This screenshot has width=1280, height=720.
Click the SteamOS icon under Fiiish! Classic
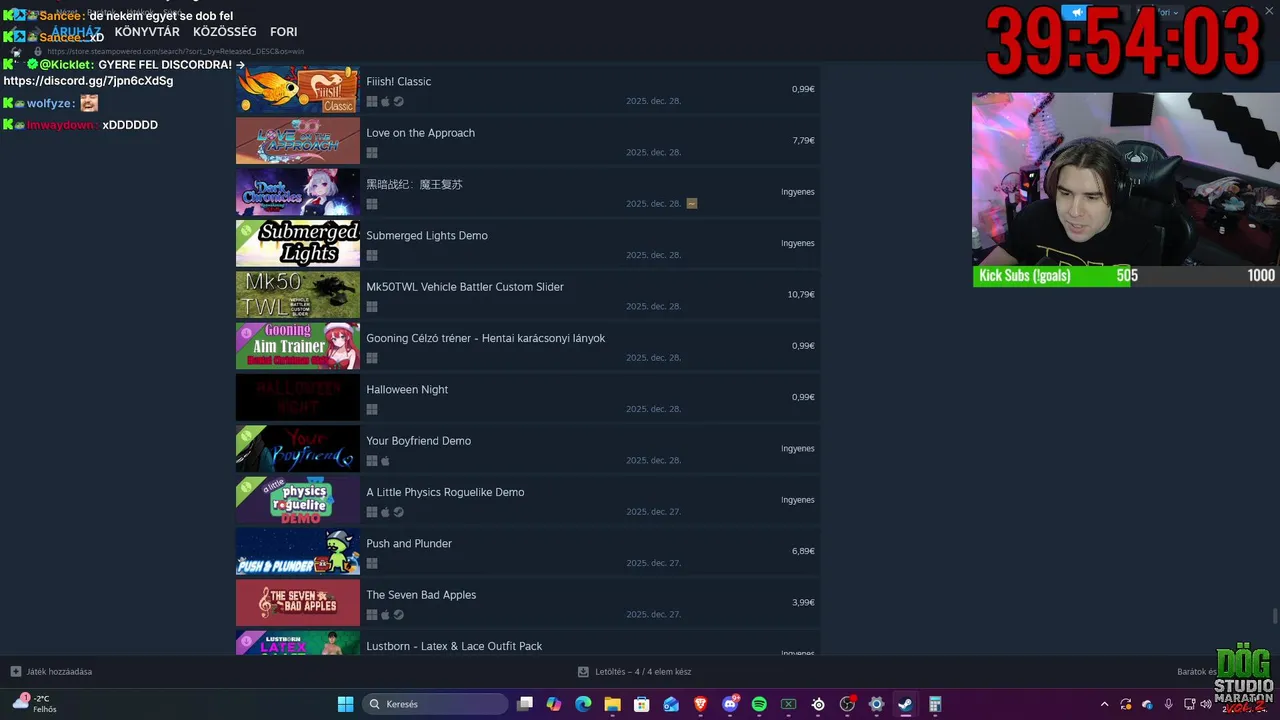click(x=399, y=101)
